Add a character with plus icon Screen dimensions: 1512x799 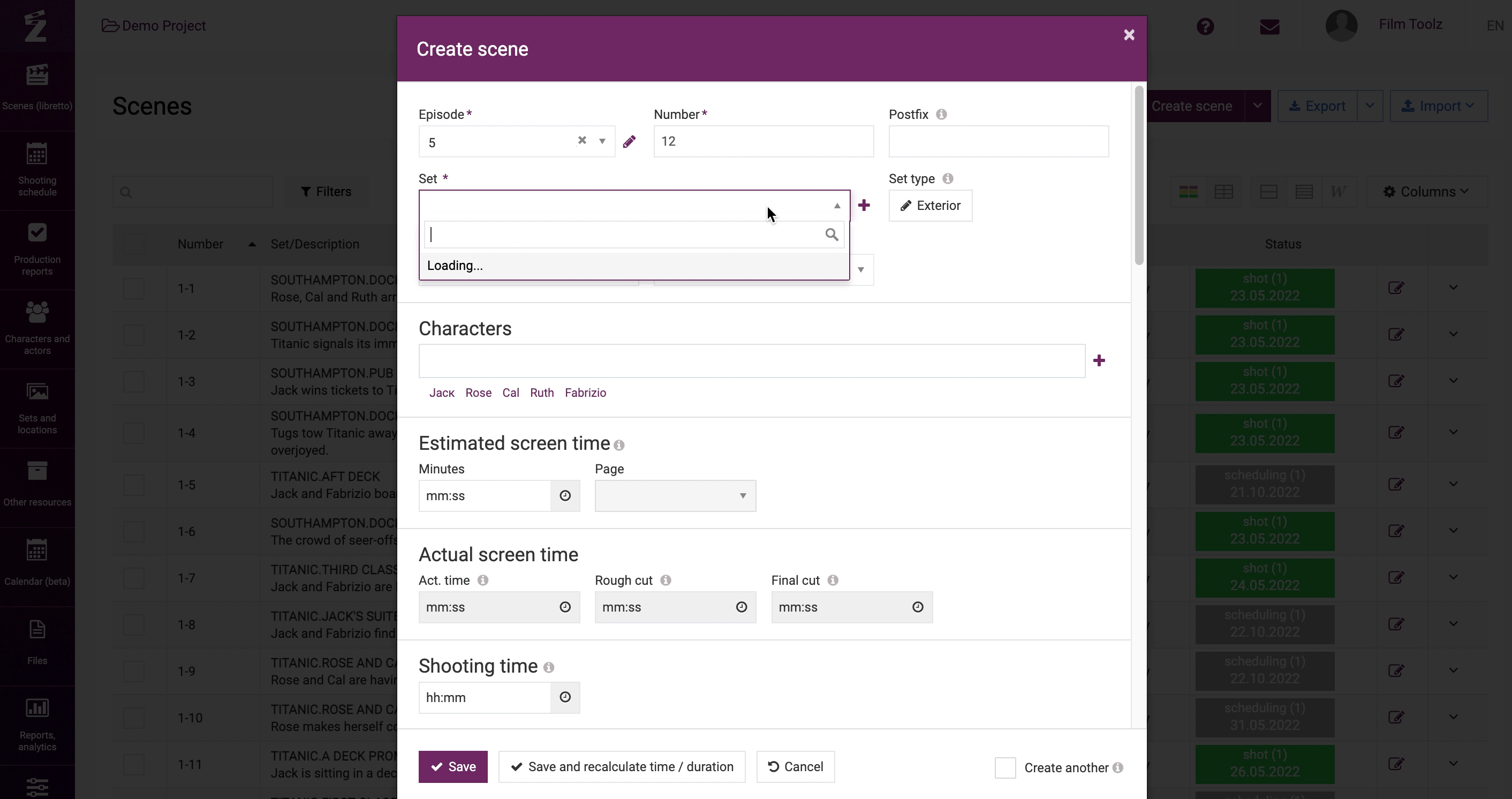click(1099, 360)
